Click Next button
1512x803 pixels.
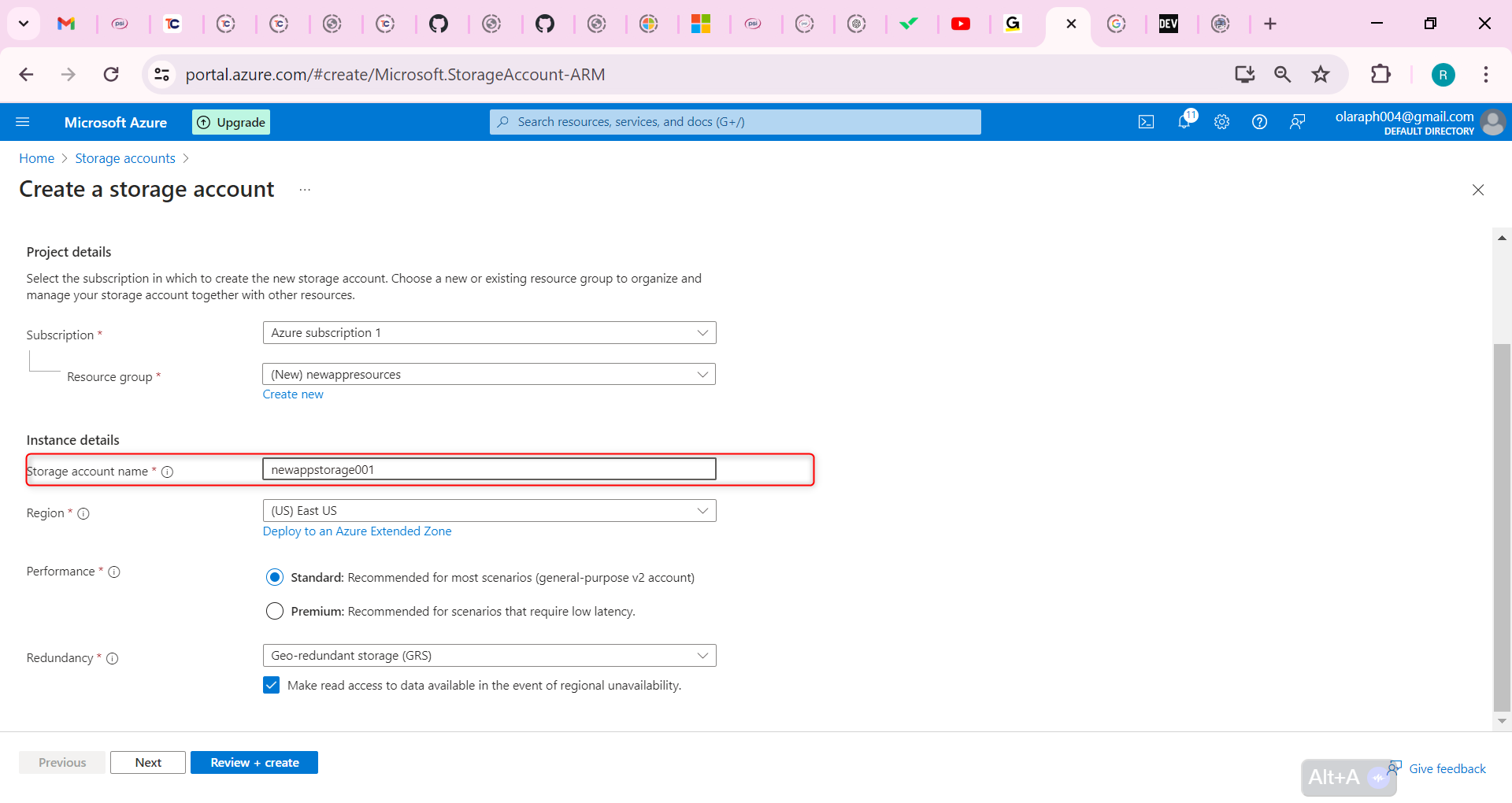[x=148, y=762]
